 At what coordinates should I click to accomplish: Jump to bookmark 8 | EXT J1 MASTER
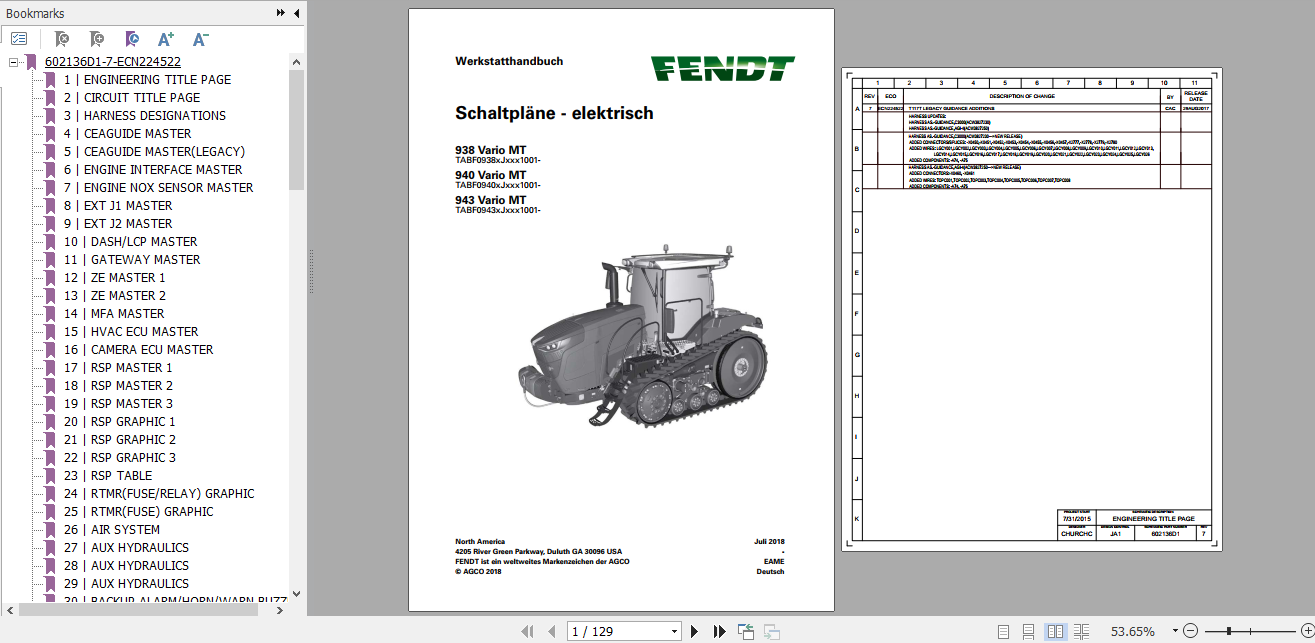click(x=118, y=206)
